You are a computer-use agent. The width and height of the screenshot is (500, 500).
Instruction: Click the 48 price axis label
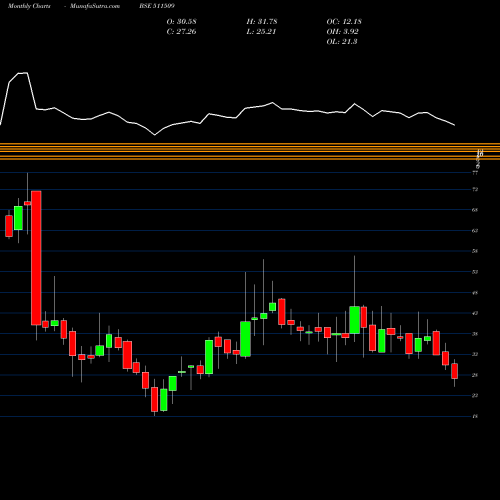tap(475, 293)
